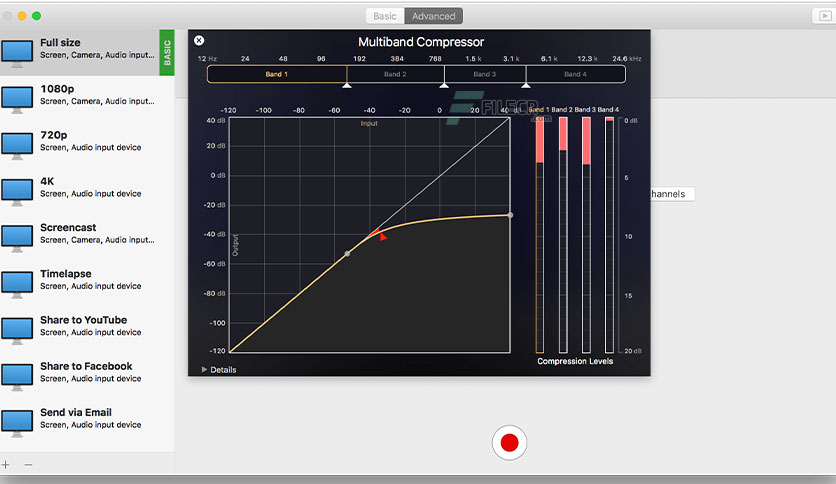Click the lower gray curve control point
This screenshot has height=484, width=836.
347,254
